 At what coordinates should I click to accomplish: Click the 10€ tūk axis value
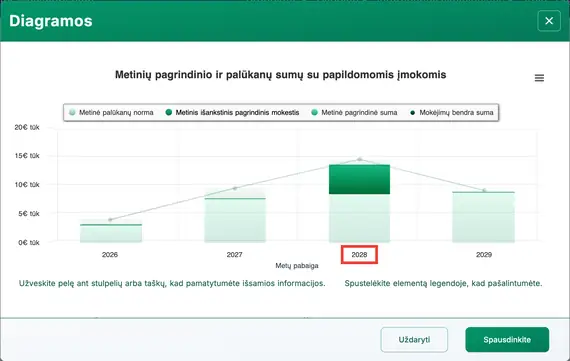coord(27,185)
